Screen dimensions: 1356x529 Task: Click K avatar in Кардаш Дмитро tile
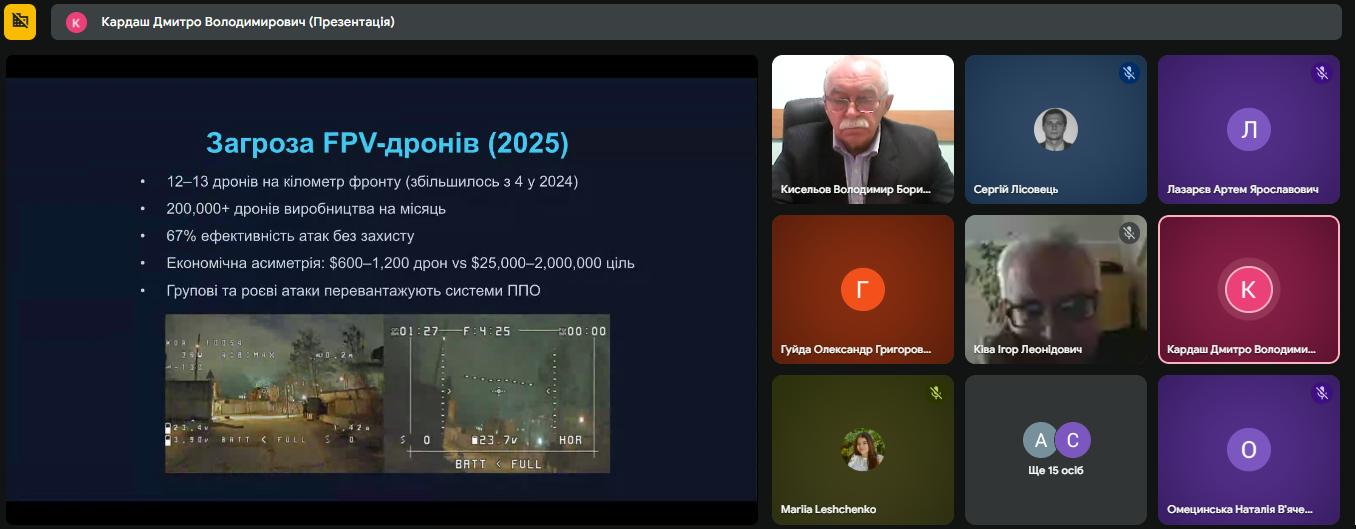1247,290
